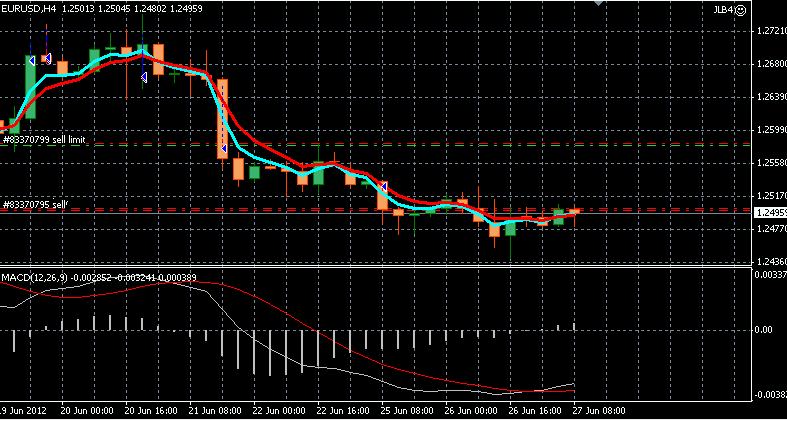Click the chart shift triangle marker at top
The height and width of the screenshot is (421, 787).
(599, 5)
